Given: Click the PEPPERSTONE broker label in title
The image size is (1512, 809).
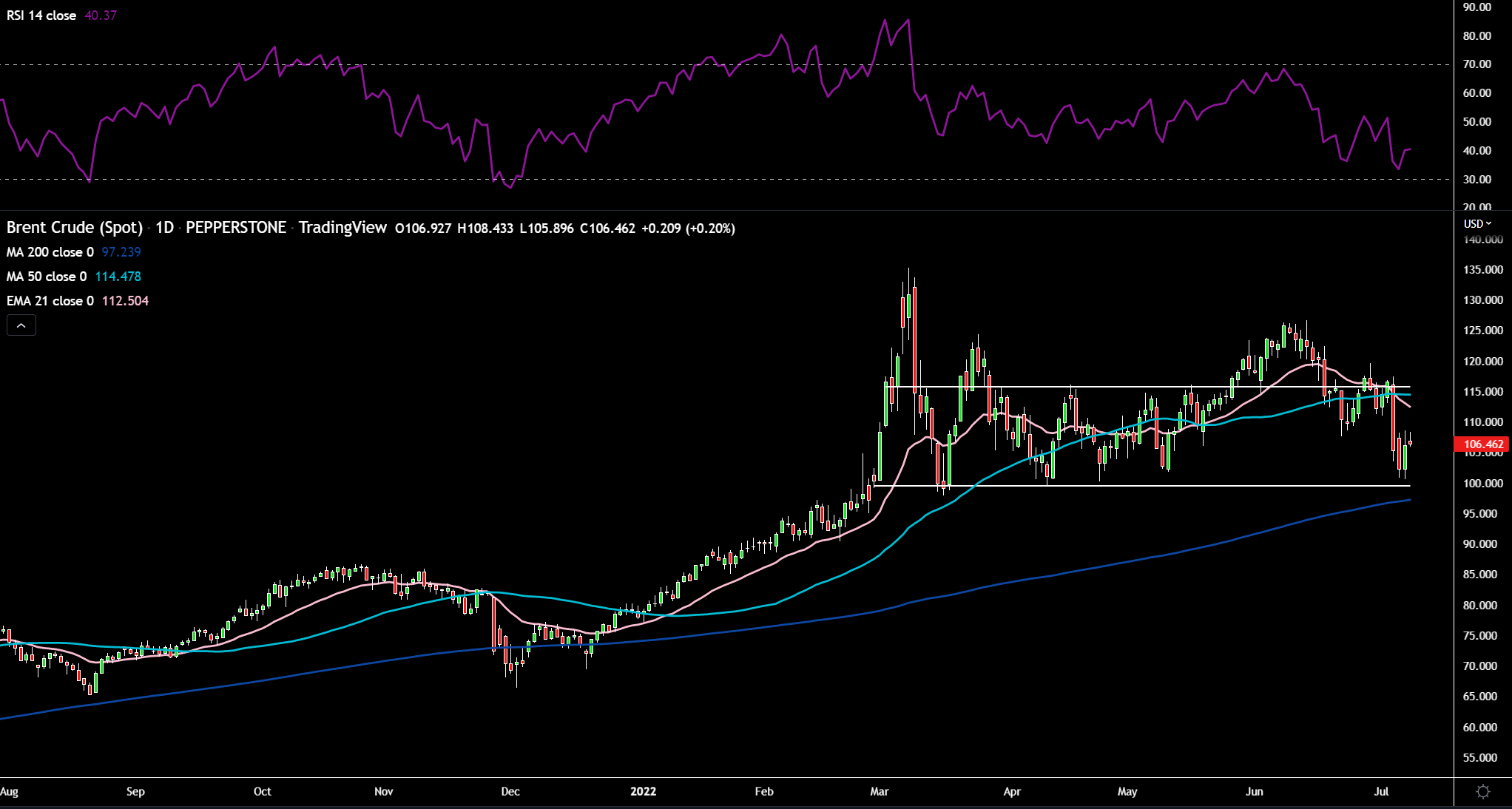Looking at the screenshot, I should tap(235, 228).
